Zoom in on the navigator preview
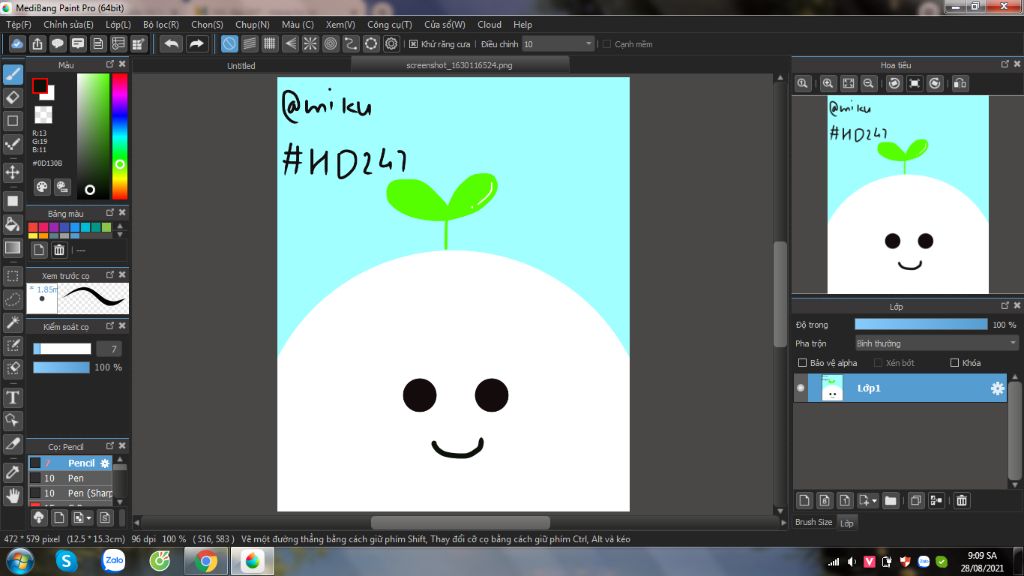The image size is (1024, 576). point(827,84)
